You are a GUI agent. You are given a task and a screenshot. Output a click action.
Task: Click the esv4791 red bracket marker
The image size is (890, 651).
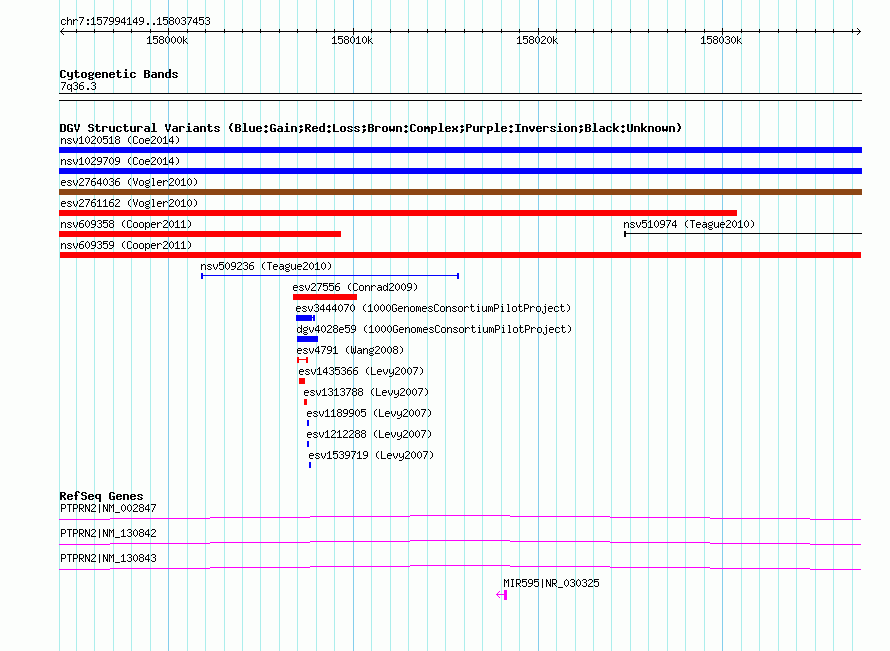(x=303, y=360)
